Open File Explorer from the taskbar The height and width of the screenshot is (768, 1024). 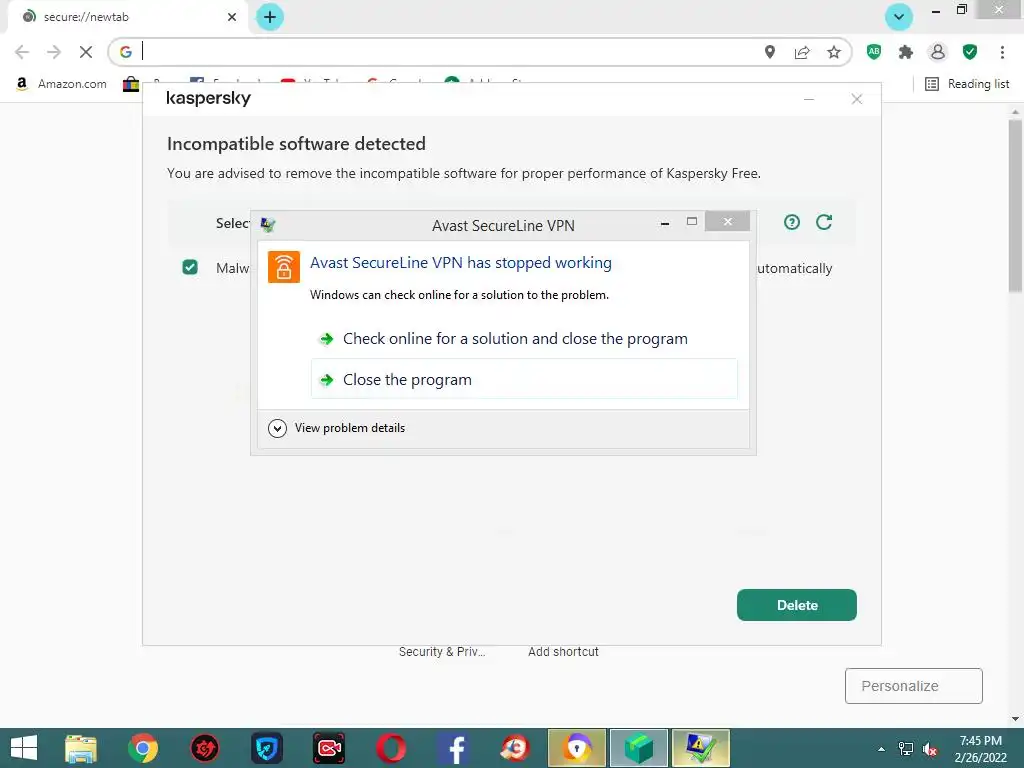(81, 748)
